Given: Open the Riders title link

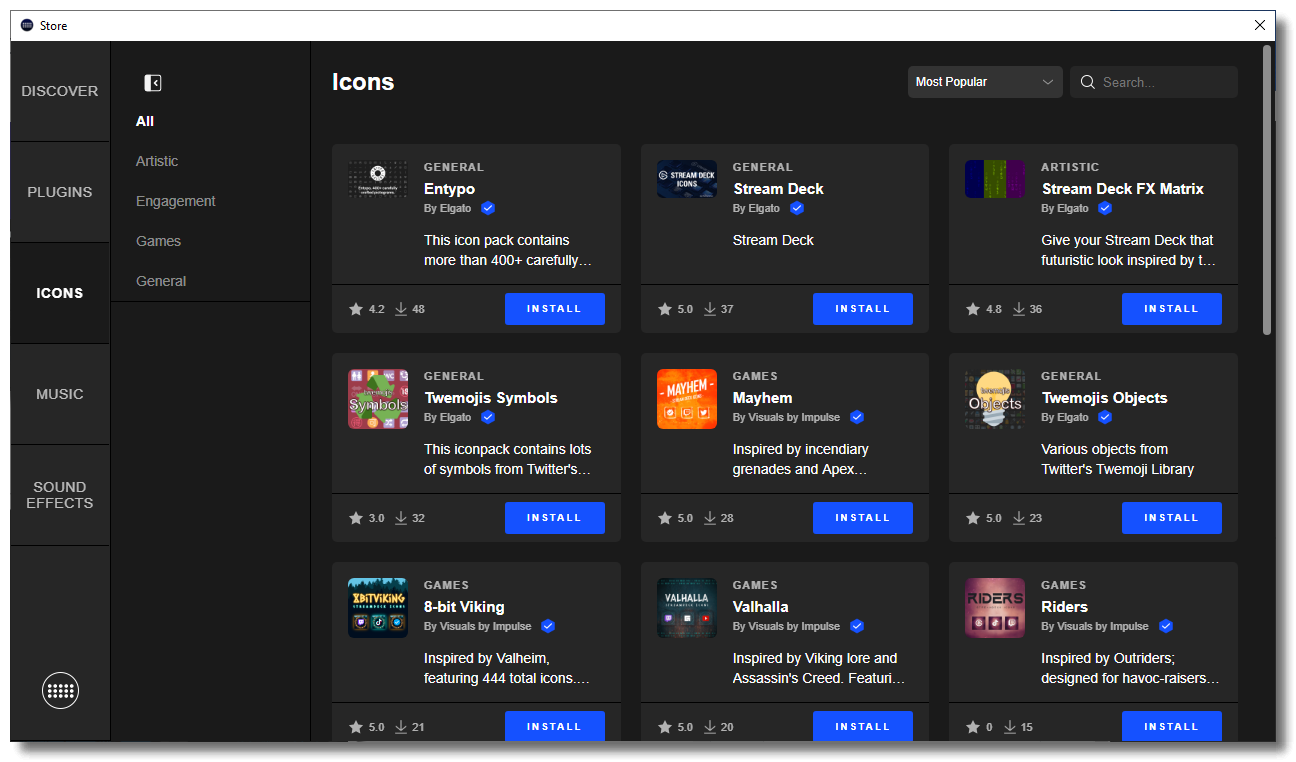Looking at the screenshot, I should tap(1064, 607).
